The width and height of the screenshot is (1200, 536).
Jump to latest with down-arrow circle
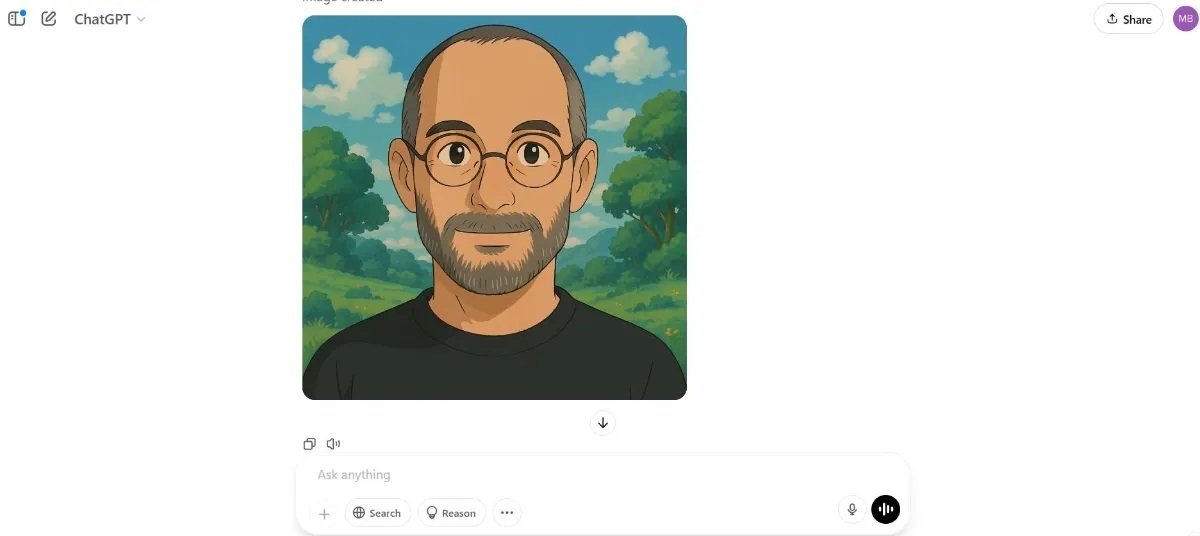[603, 422]
